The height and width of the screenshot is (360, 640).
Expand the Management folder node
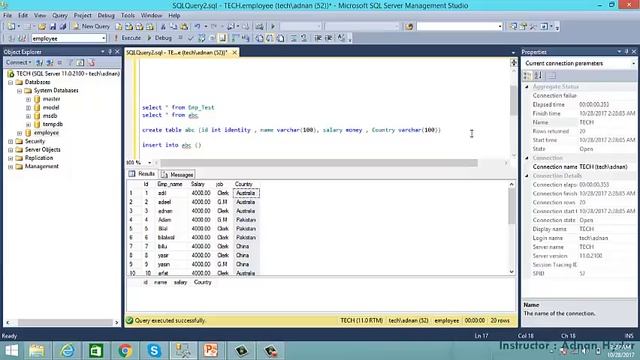coord(11,167)
